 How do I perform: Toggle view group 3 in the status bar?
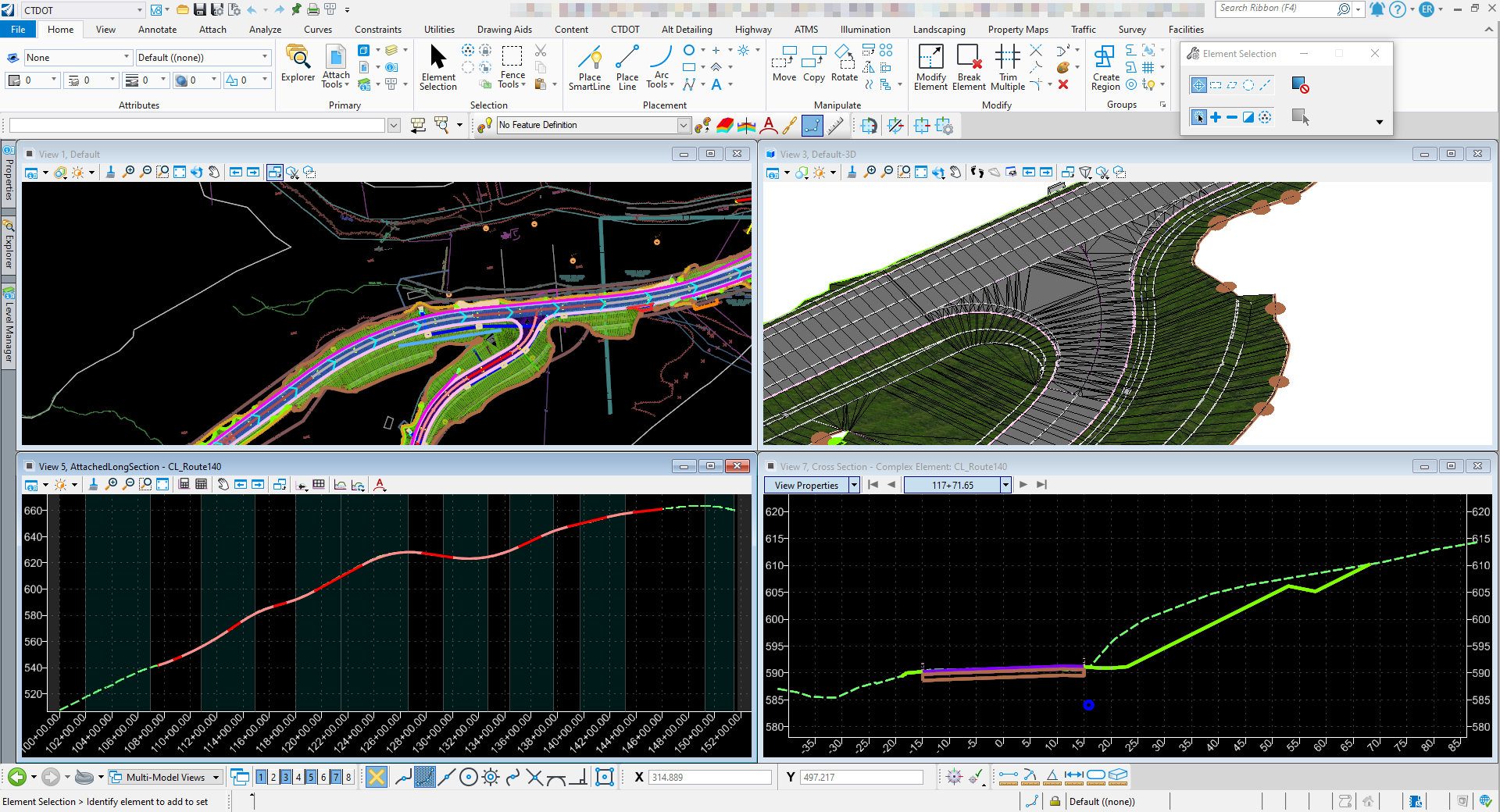click(x=285, y=778)
